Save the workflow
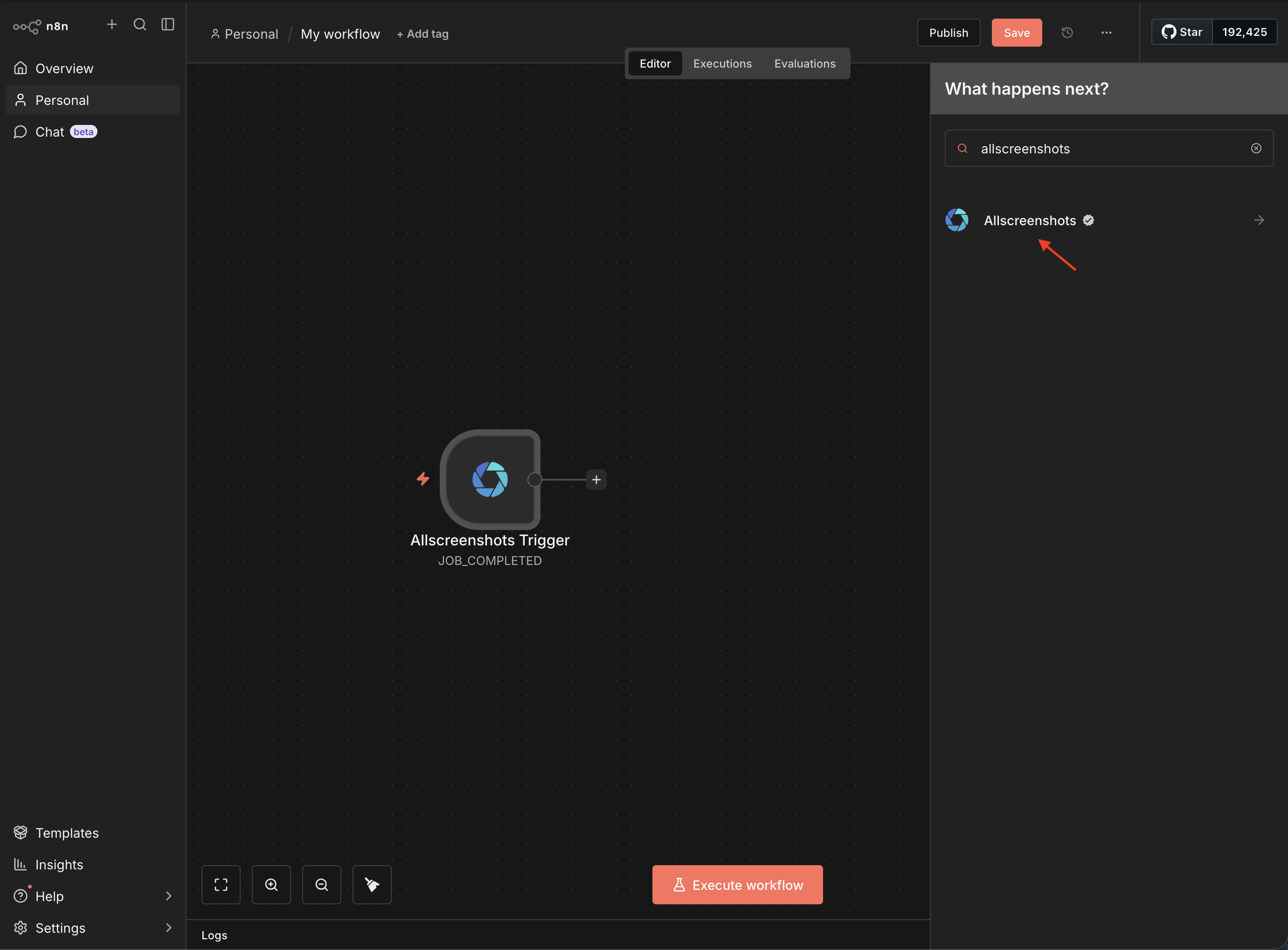 pyautogui.click(x=1017, y=33)
